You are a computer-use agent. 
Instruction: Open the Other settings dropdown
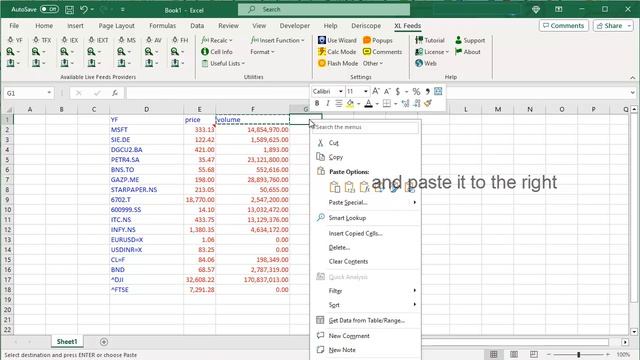coord(373,63)
